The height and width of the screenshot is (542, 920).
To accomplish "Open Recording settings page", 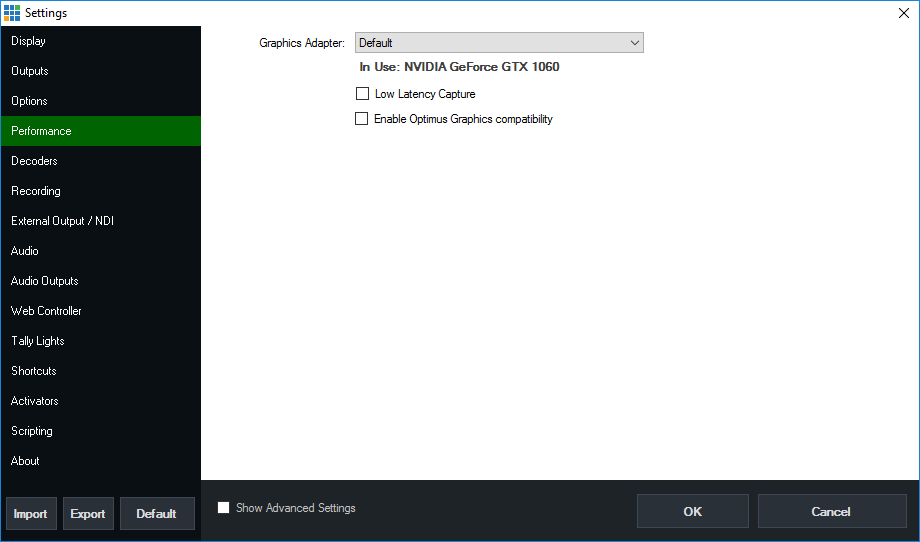I will click(101, 191).
